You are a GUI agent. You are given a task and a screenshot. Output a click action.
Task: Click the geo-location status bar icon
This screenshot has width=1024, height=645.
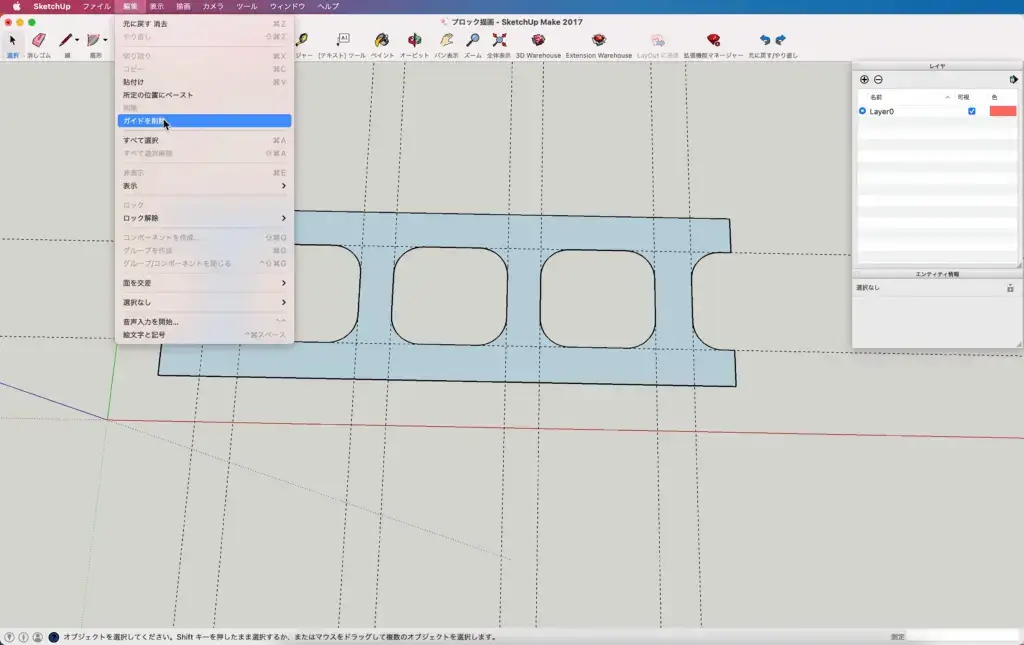(9, 637)
